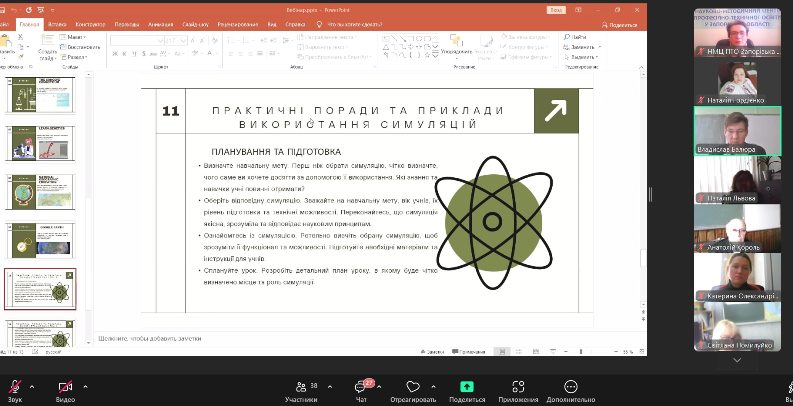Click the Найти search icon in ribbon

tap(575, 37)
